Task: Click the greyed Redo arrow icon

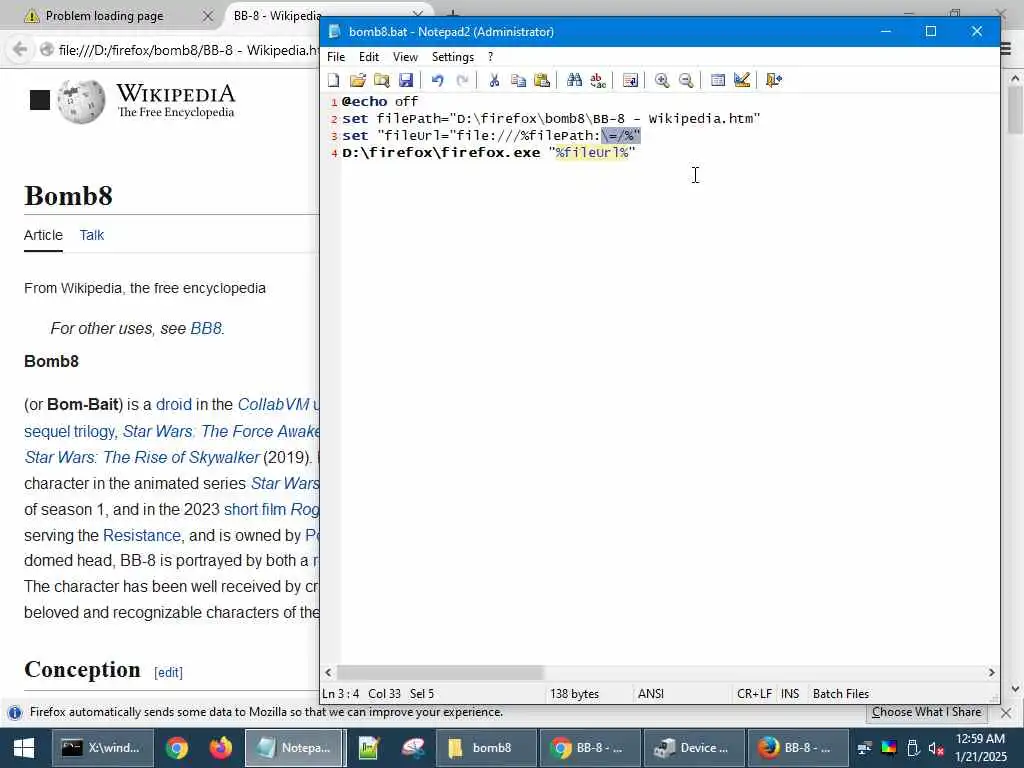Action: pos(462,80)
